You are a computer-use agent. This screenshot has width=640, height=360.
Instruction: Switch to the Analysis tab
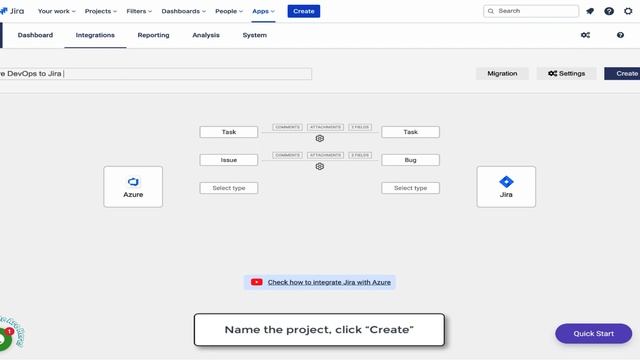tap(206, 35)
